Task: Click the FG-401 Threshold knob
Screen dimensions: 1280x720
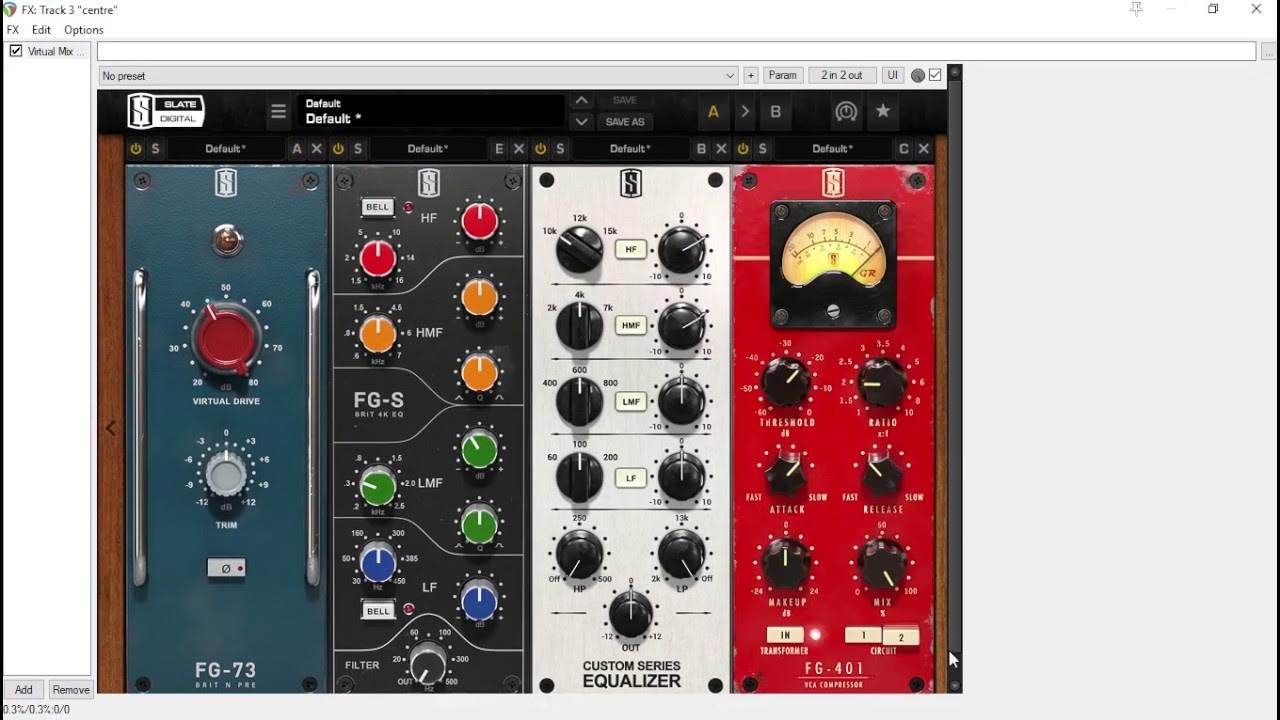Action: pos(786,383)
